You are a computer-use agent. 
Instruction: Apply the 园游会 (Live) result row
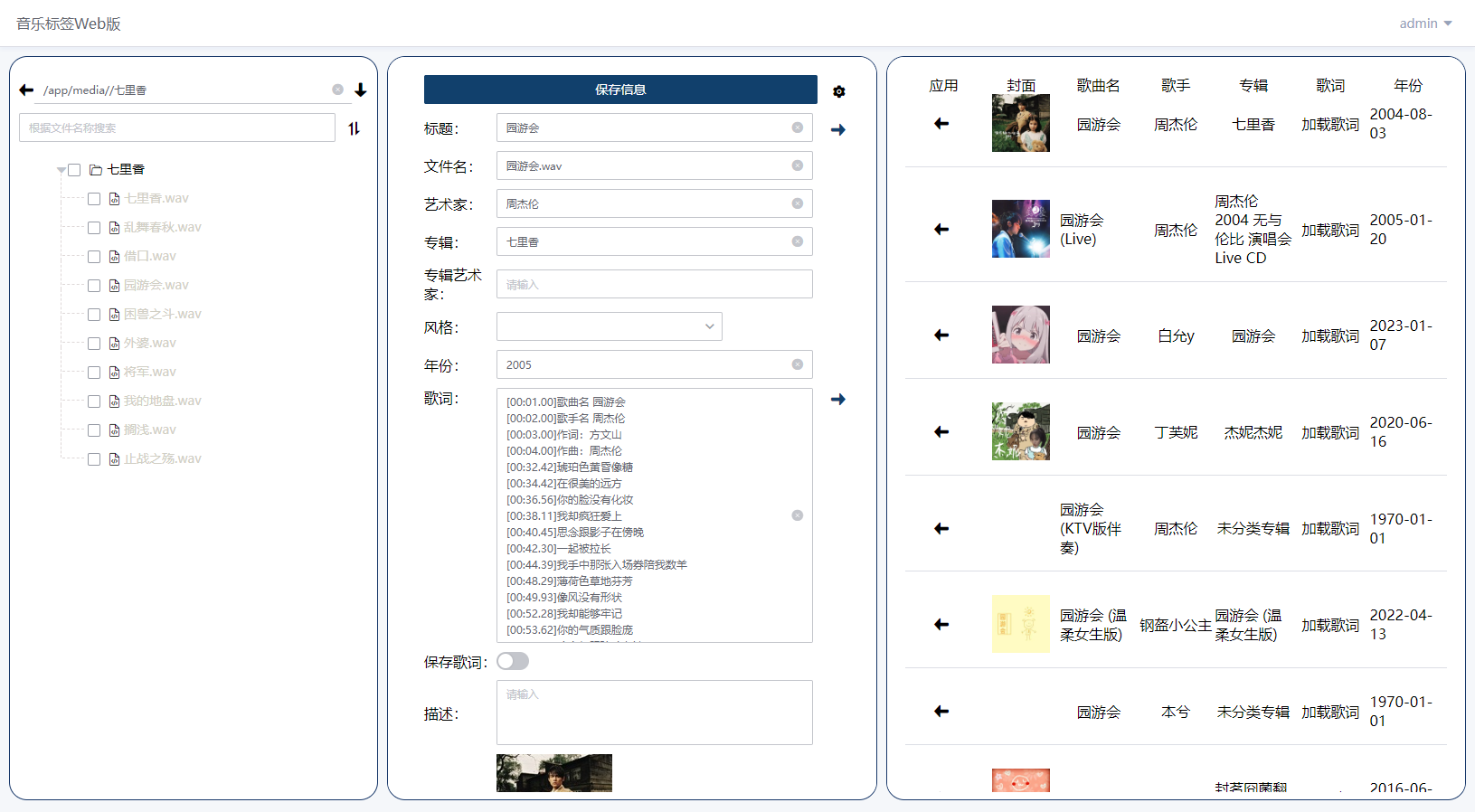click(941, 229)
